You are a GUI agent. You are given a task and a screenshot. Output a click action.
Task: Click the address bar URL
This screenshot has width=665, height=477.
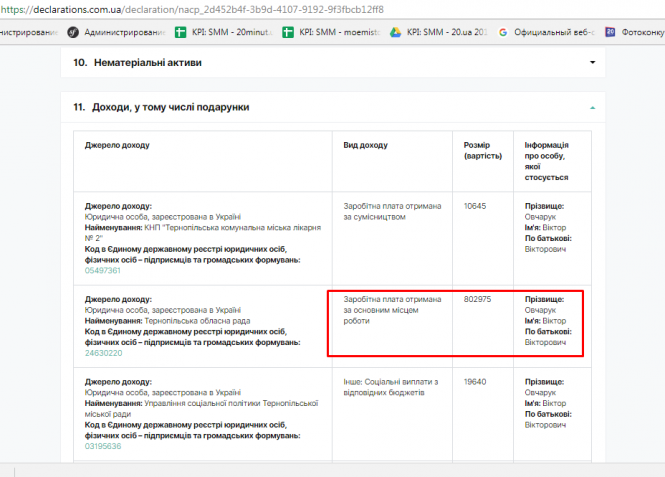tap(200, 9)
